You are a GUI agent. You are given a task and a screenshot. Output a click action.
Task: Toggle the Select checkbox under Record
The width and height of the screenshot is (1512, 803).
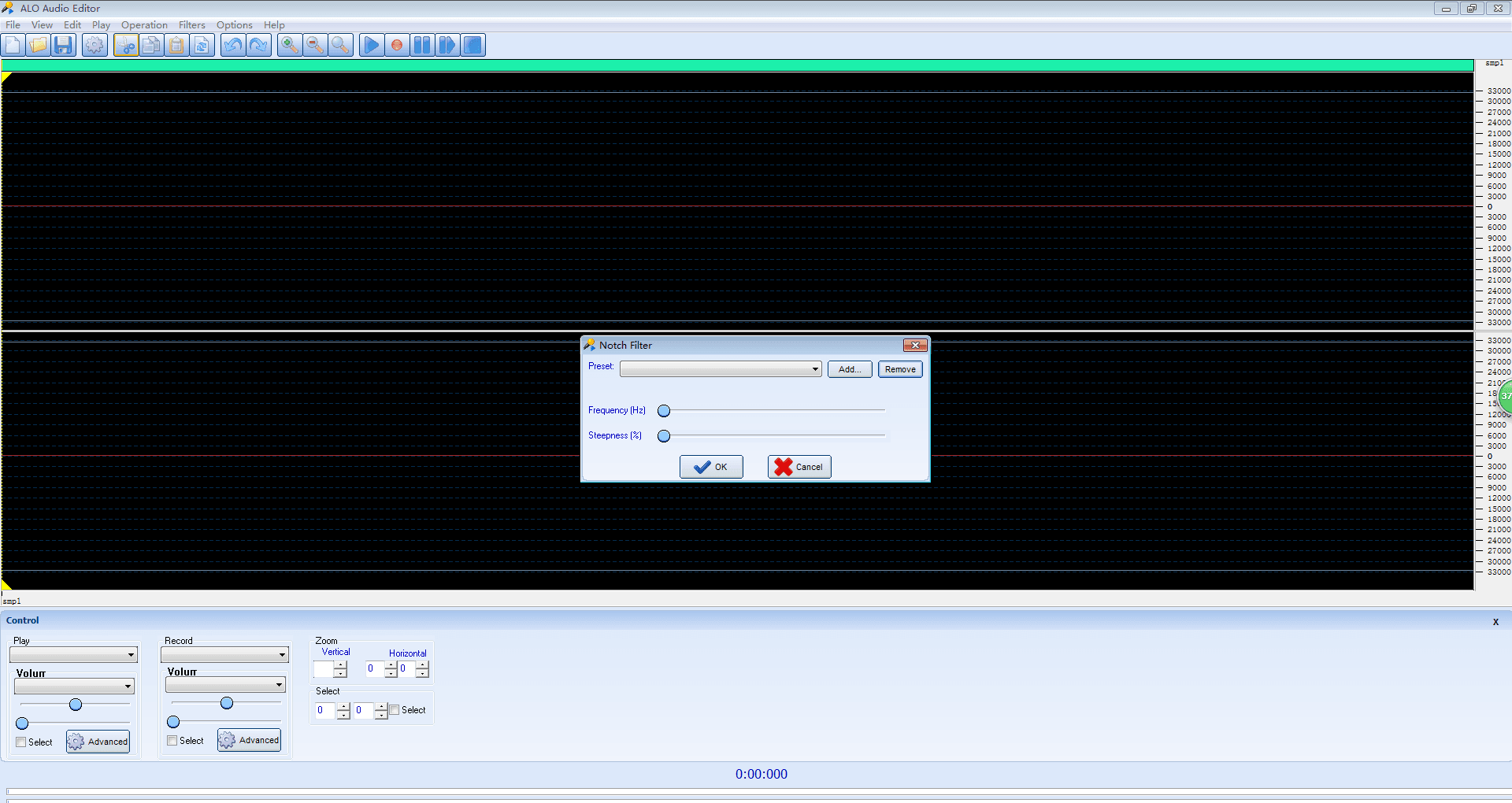pyautogui.click(x=172, y=741)
